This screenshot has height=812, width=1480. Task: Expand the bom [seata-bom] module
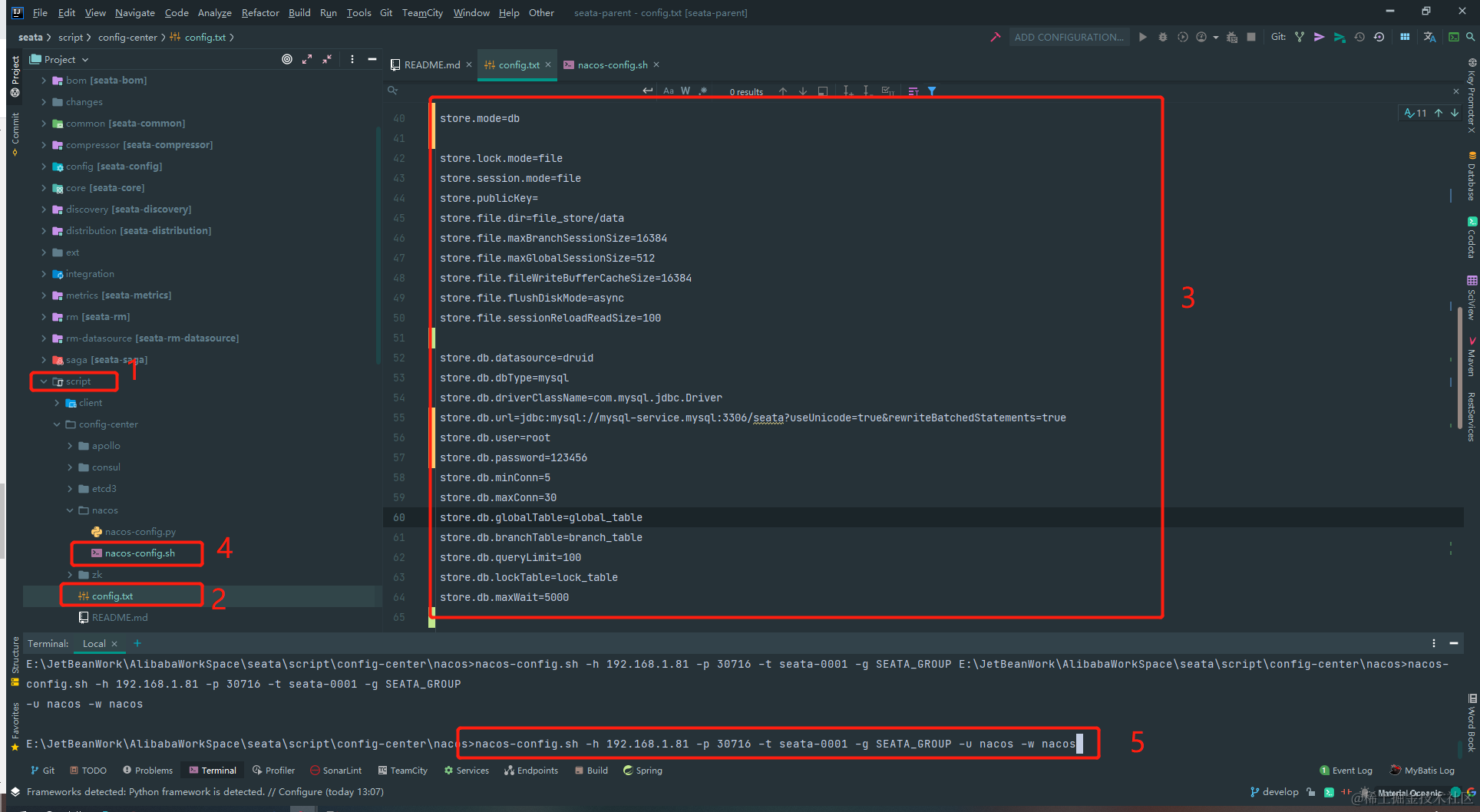click(x=44, y=80)
